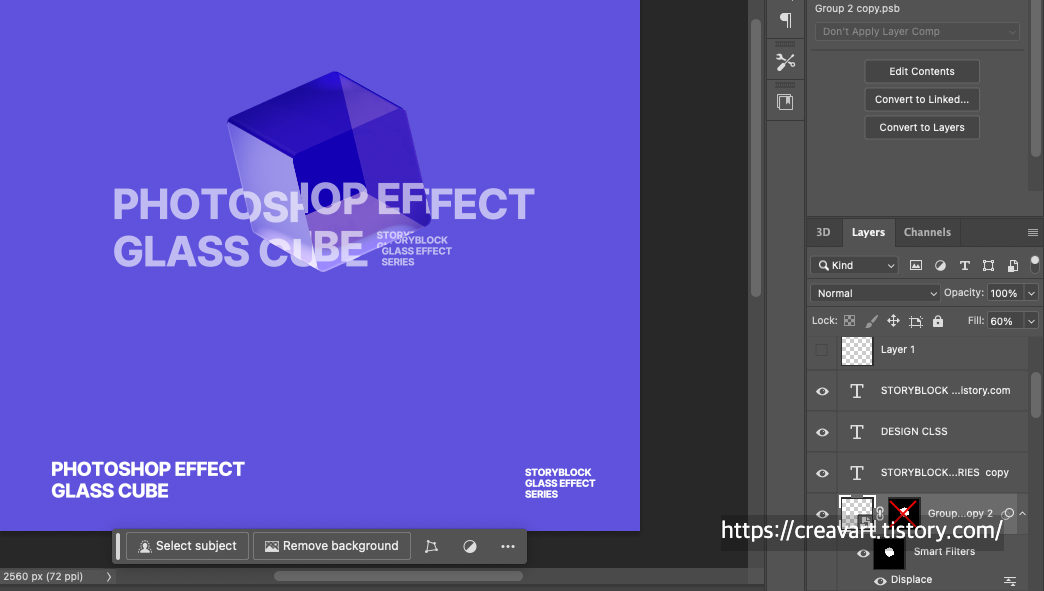Lock image pixels brush icon
This screenshot has width=1044, height=591.
871,321
